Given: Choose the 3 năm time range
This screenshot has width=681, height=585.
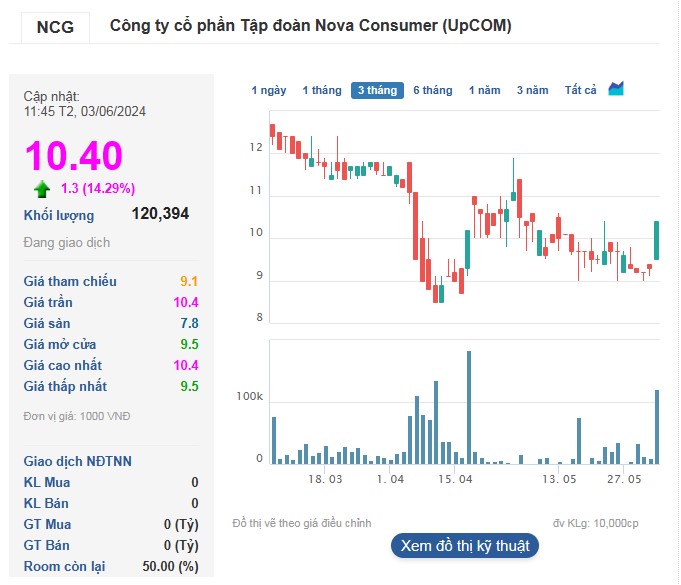Looking at the screenshot, I should tap(532, 90).
